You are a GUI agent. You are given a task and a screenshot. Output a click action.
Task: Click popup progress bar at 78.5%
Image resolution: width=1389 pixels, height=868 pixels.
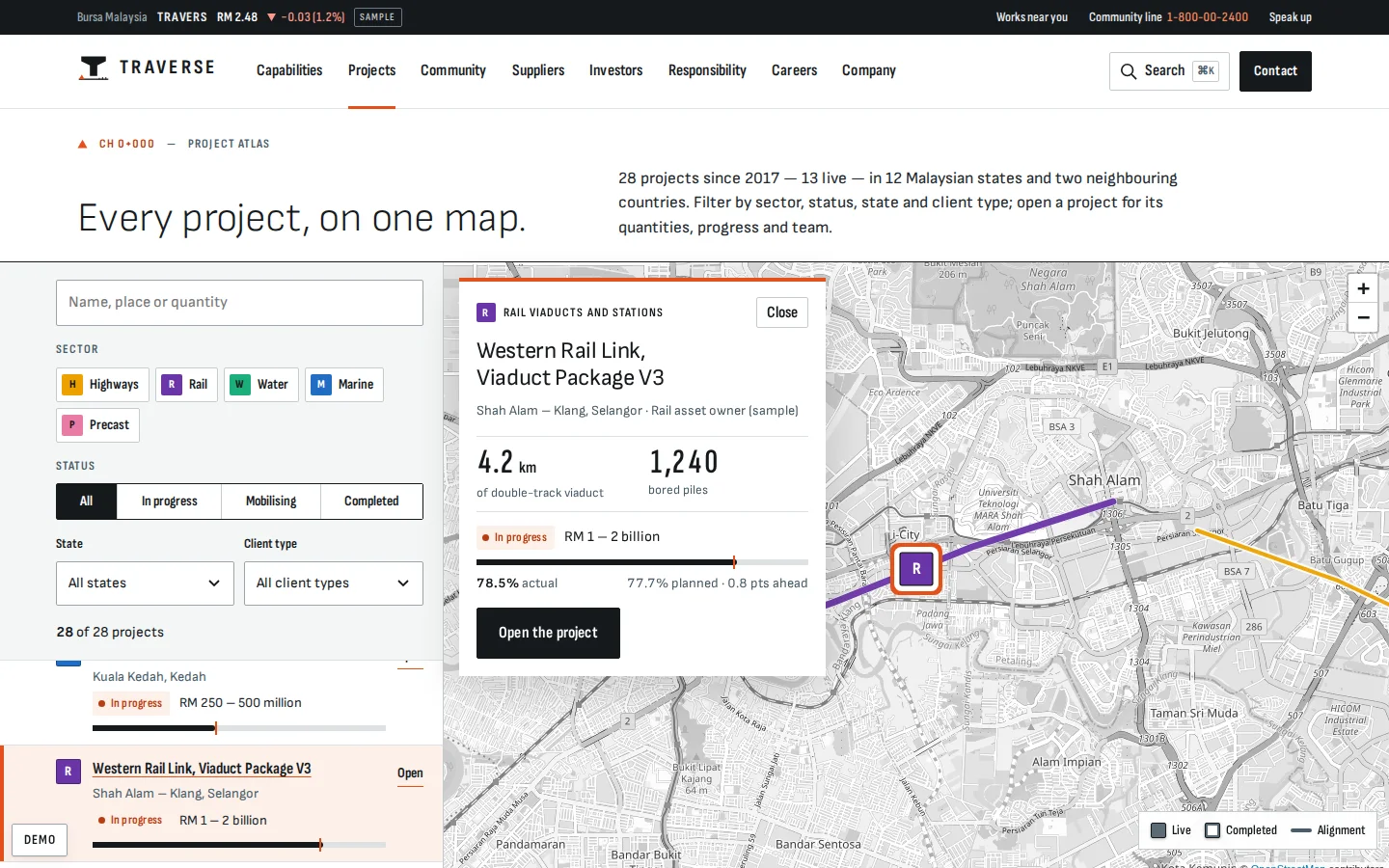tap(642, 561)
